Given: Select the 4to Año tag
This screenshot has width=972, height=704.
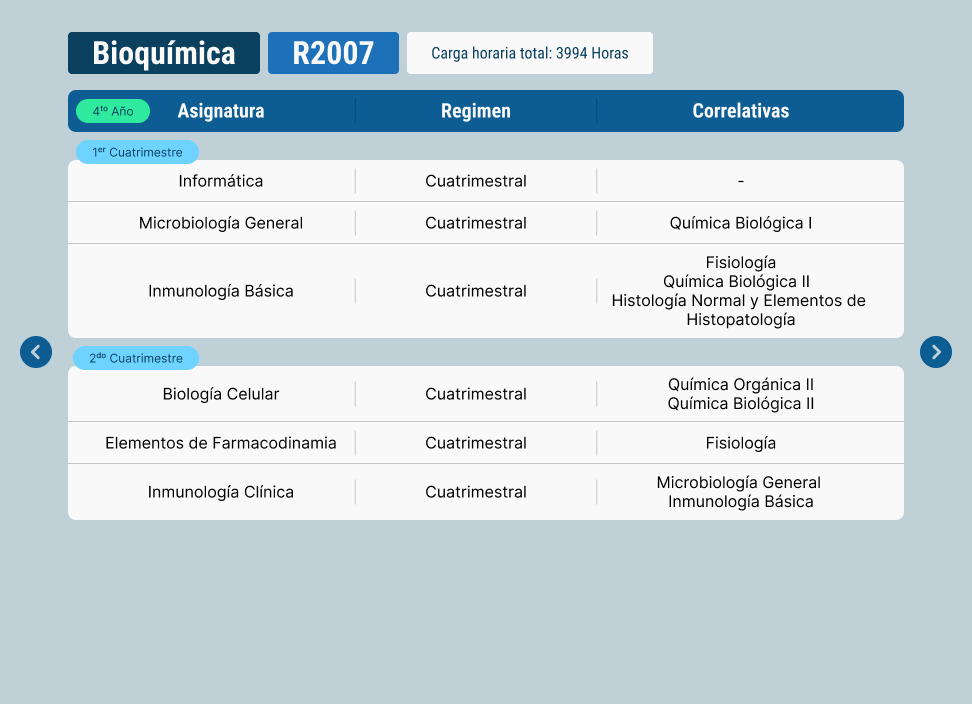Looking at the screenshot, I should click(x=113, y=111).
